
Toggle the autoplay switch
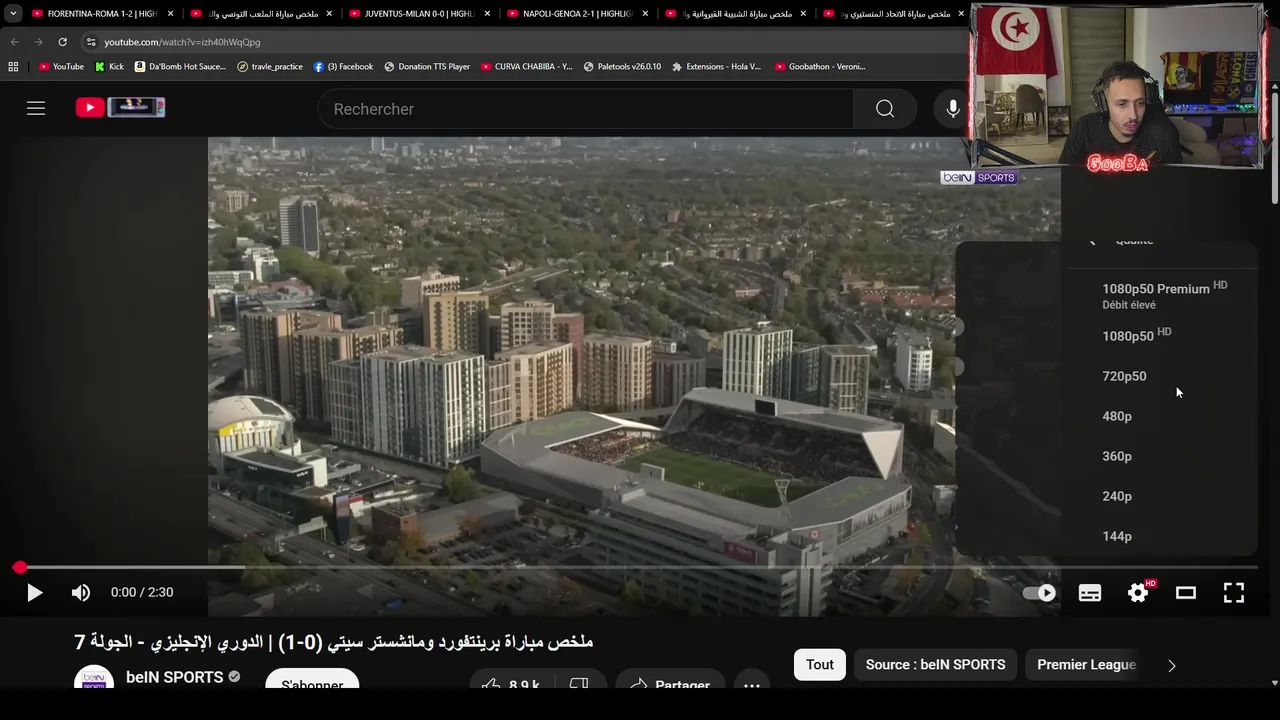pyautogui.click(x=1039, y=593)
